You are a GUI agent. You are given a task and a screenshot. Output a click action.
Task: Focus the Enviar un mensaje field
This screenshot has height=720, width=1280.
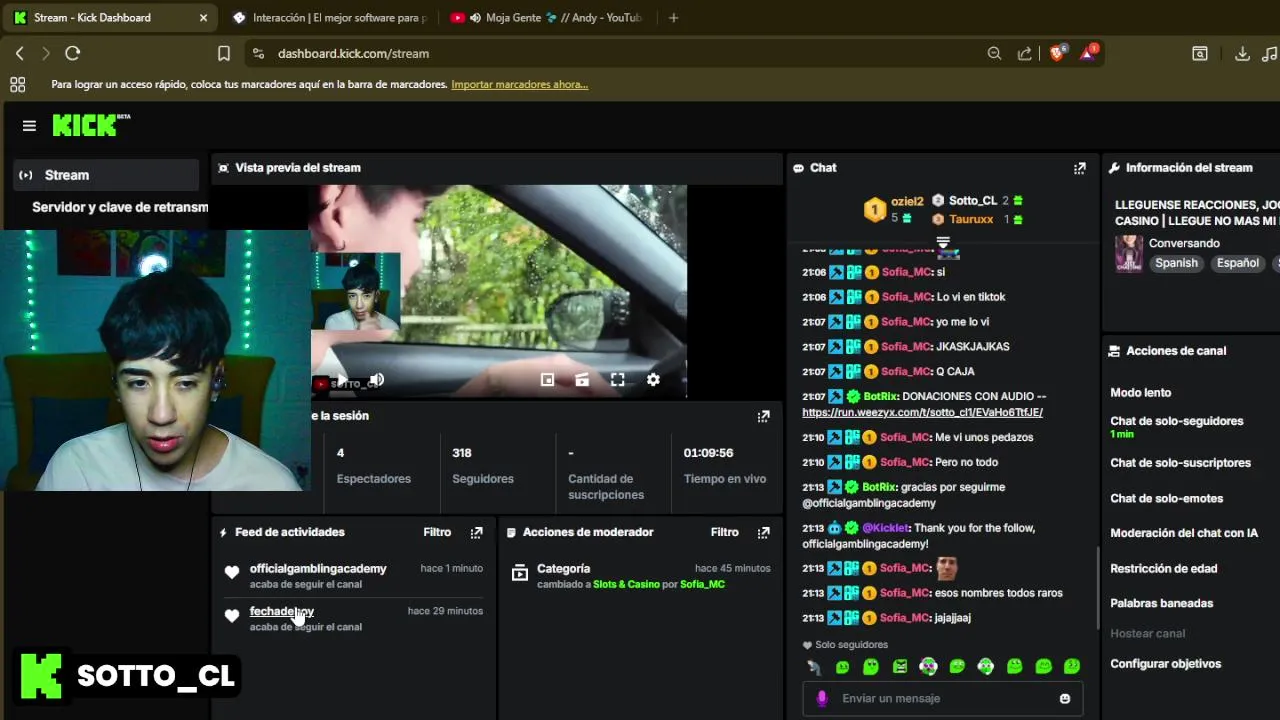click(940, 699)
